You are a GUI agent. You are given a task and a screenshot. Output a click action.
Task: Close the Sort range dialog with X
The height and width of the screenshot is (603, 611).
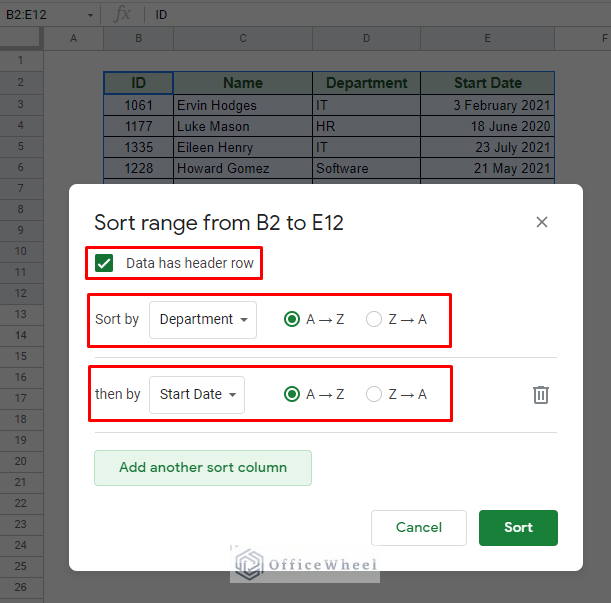coord(542,222)
